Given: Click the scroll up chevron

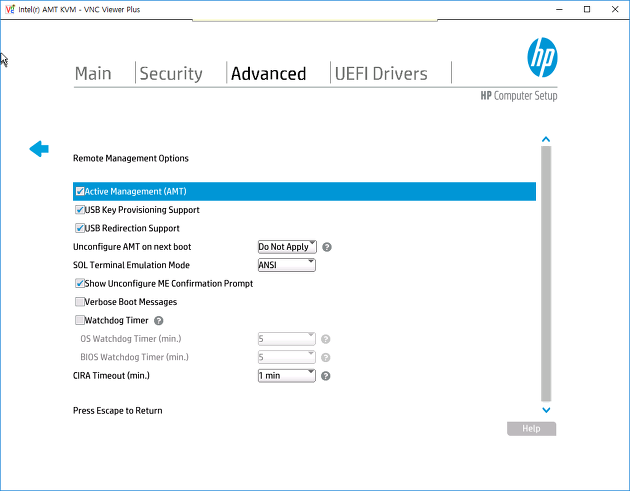Looking at the screenshot, I should pyautogui.click(x=546, y=139).
